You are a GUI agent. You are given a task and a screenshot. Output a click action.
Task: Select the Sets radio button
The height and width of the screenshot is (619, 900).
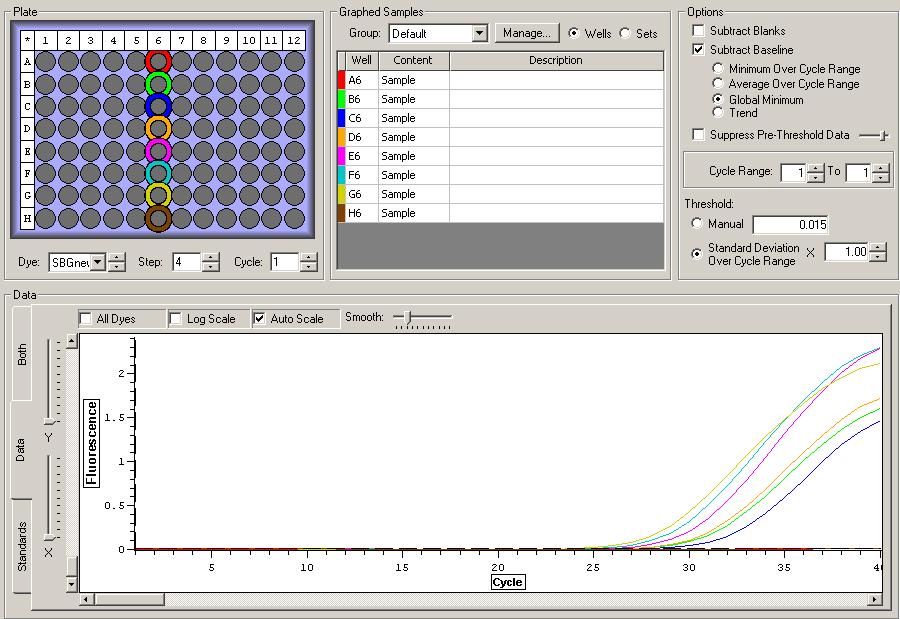[624, 33]
